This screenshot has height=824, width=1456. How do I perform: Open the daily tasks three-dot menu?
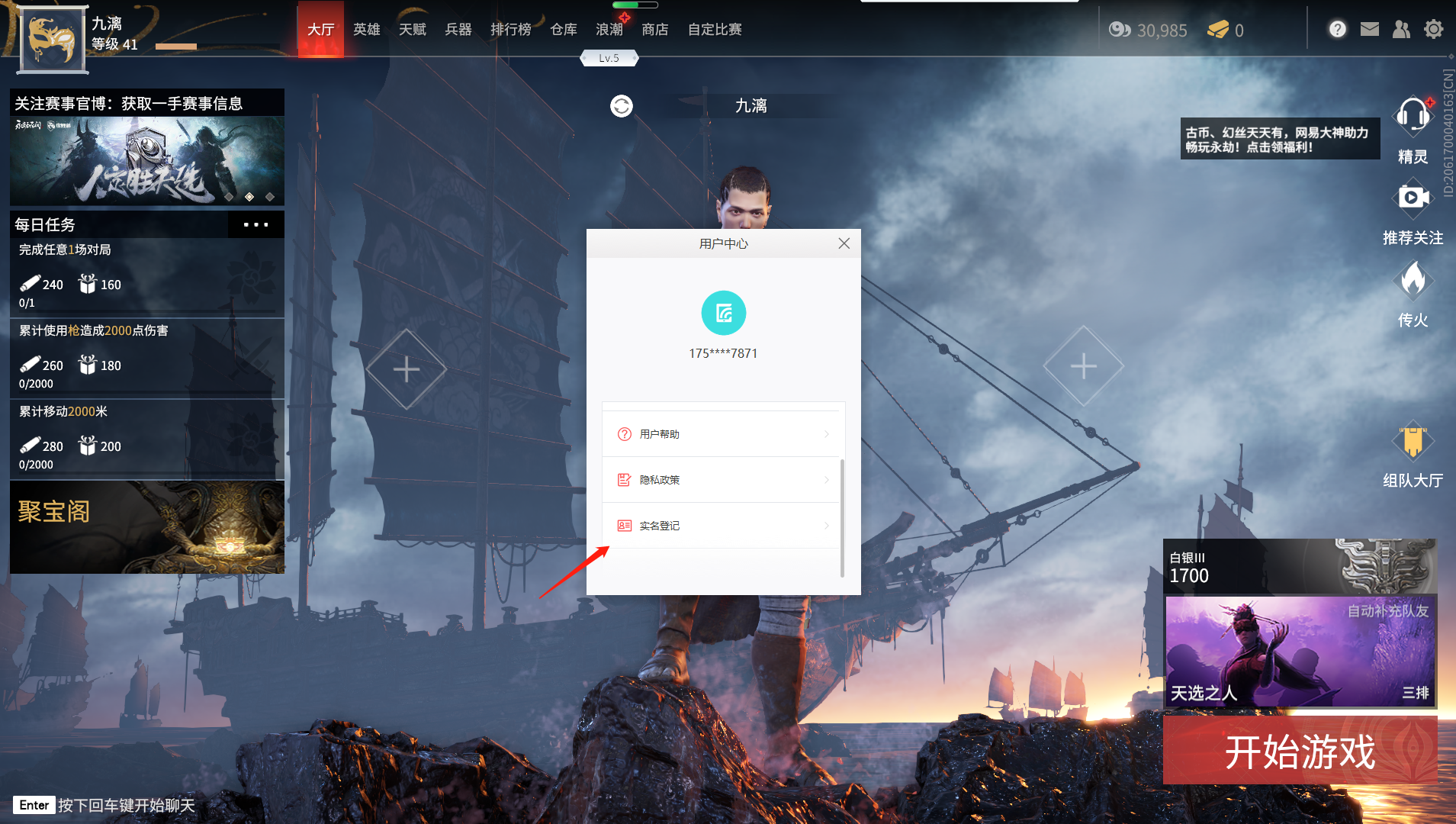(x=256, y=224)
